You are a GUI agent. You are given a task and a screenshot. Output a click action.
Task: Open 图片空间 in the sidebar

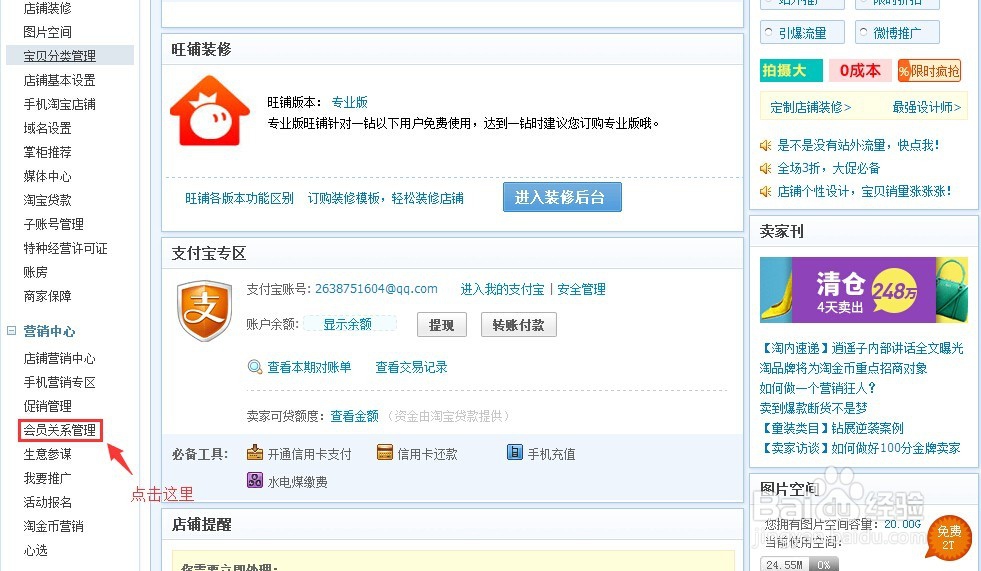pos(48,32)
